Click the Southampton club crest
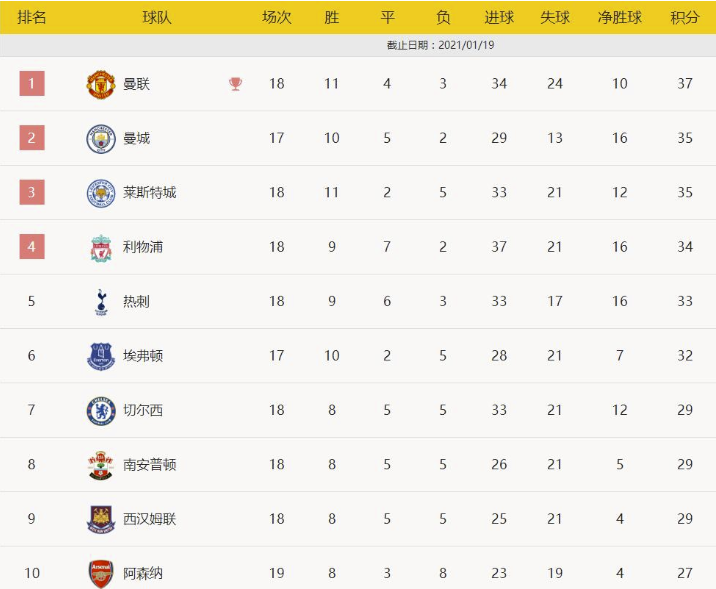716x589 pixels. tap(101, 465)
